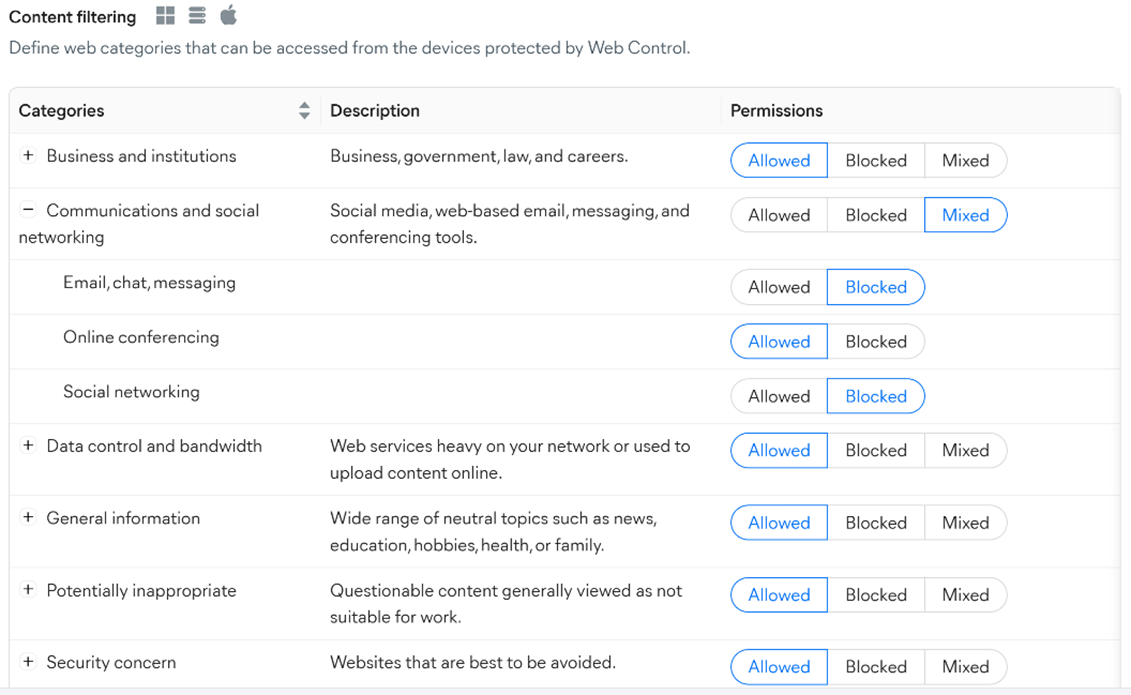Set Email, chat, messaging to Allowed
This screenshot has width=1131, height=695.
click(x=779, y=287)
